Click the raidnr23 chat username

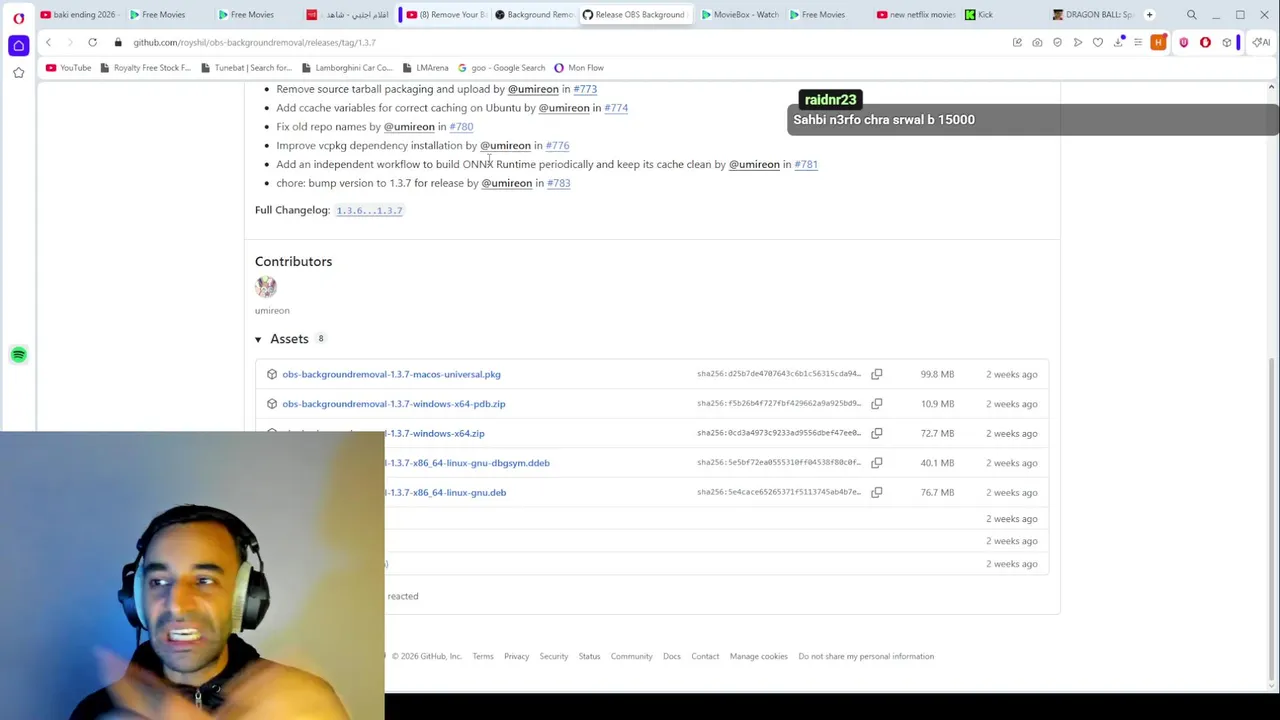point(830,100)
